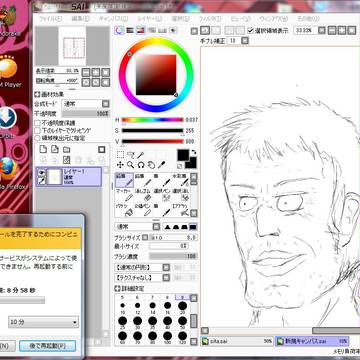Image resolution: width=360 pixels, height=360 pixels.
Task: Open the 【通常の円形】 brush shape dropdown
Action: click(x=166, y=267)
